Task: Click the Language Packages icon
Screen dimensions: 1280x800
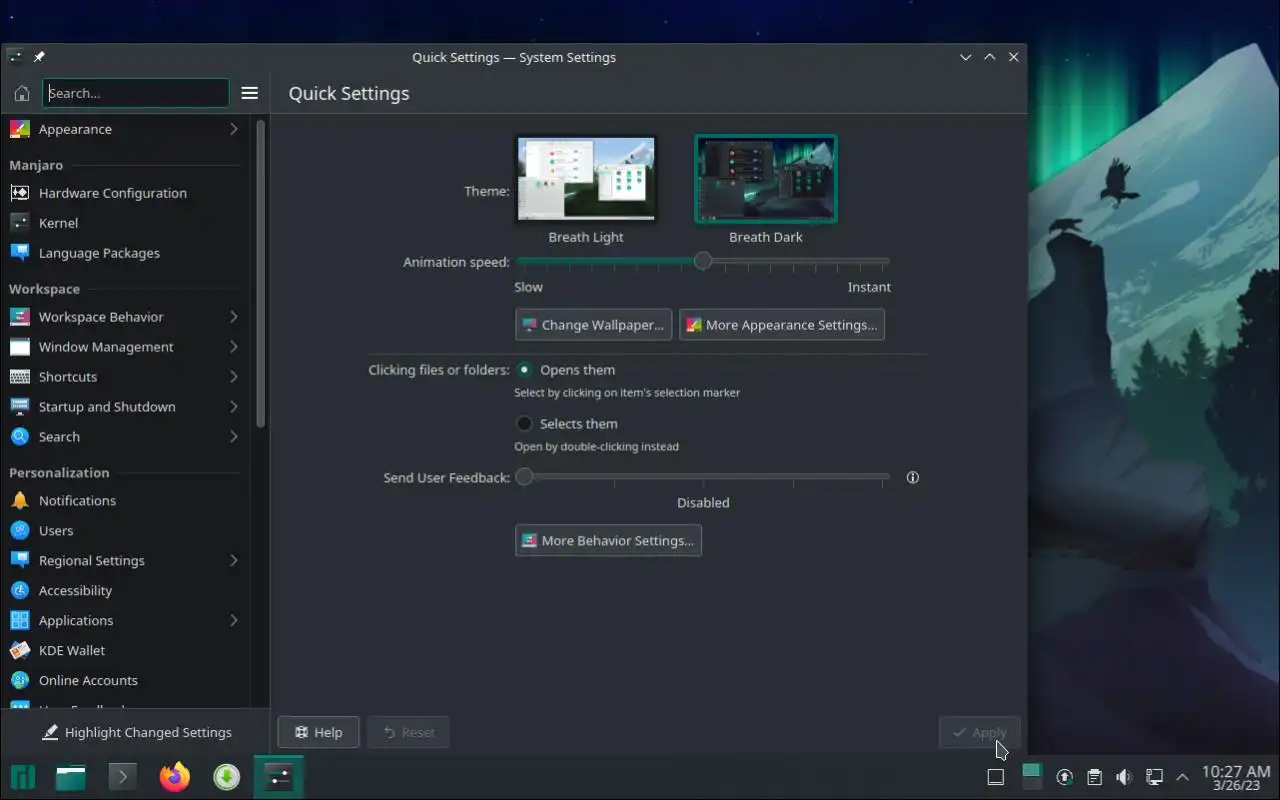Action: (x=20, y=253)
